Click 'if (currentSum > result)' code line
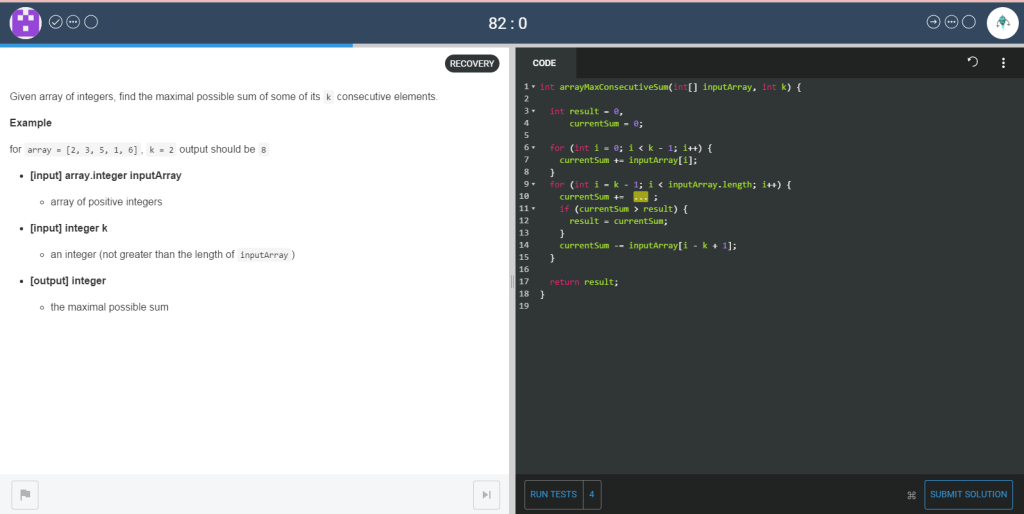The height and width of the screenshot is (514, 1024). (x=623, y=209)
